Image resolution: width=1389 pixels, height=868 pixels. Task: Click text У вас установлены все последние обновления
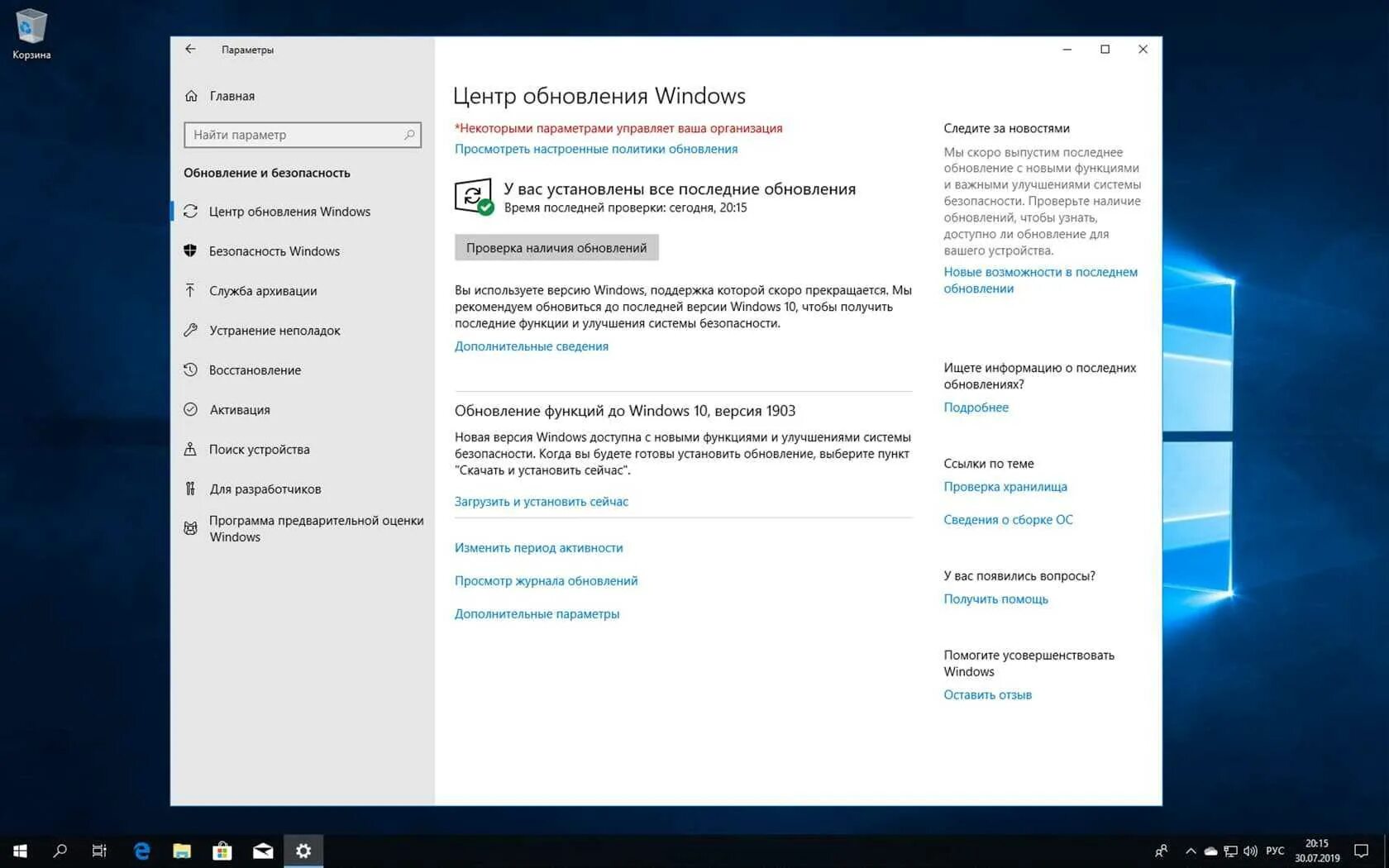click(680, 189)
